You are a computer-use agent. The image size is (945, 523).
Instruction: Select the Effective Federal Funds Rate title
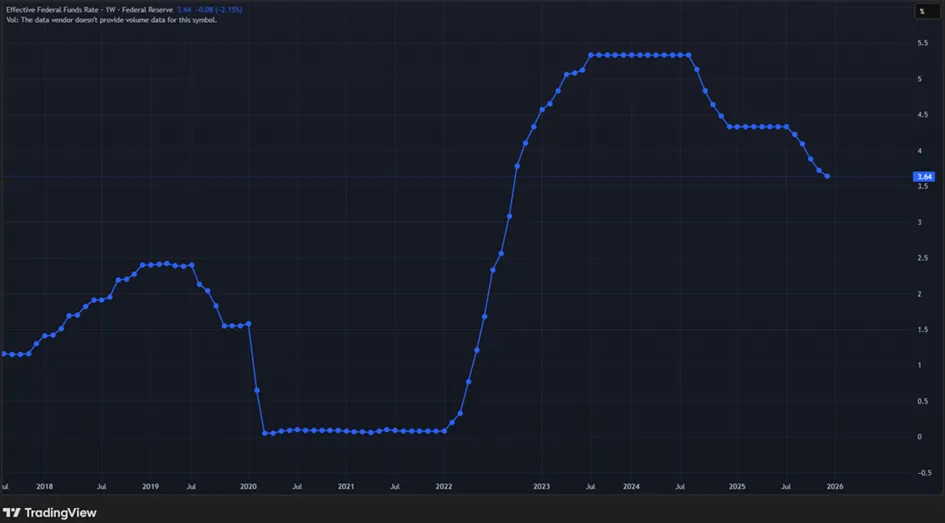click(53, 10)
